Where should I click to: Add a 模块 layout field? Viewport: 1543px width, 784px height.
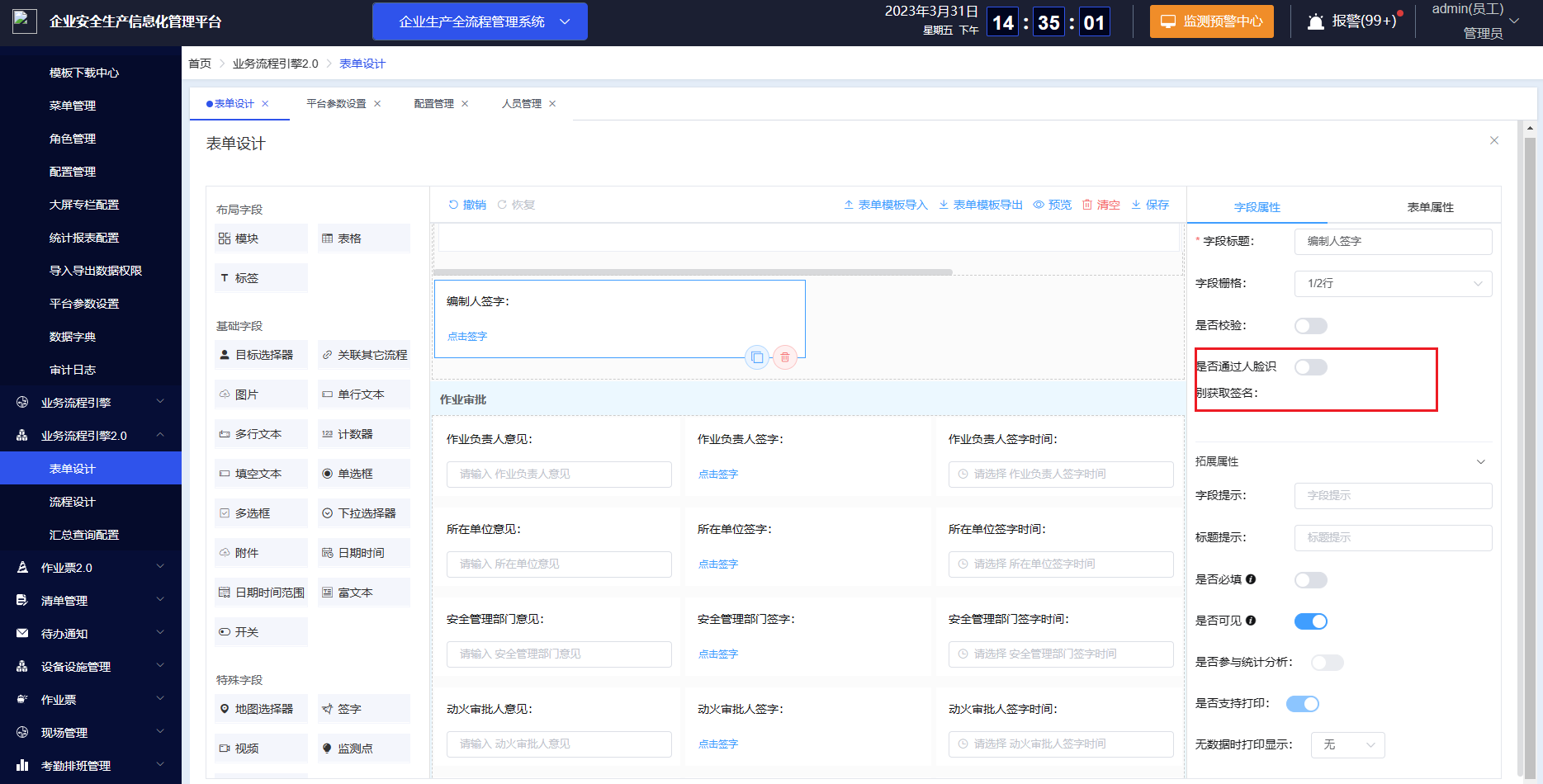(x=261, y=239)
